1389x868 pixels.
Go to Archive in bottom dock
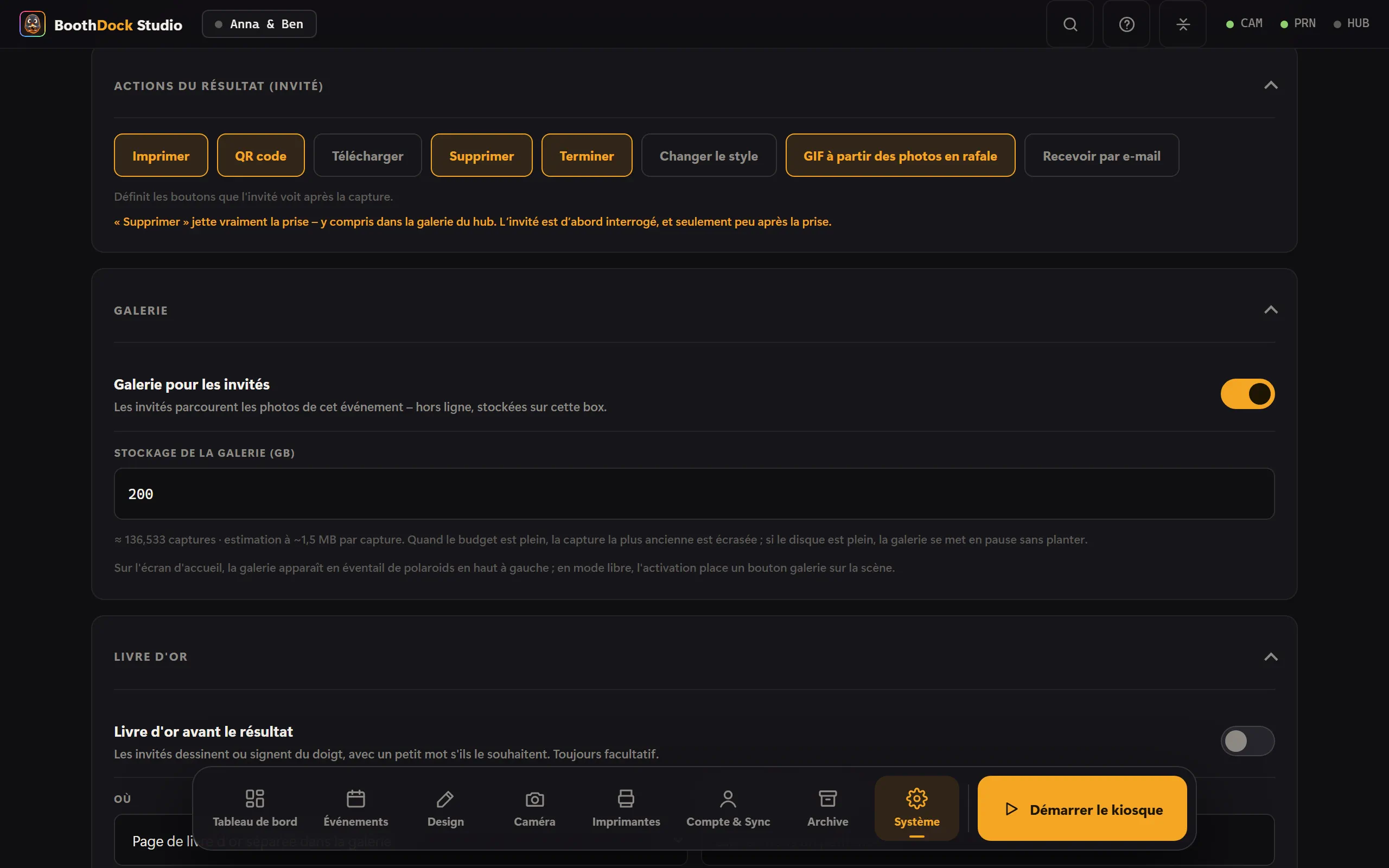click(827, 808)
